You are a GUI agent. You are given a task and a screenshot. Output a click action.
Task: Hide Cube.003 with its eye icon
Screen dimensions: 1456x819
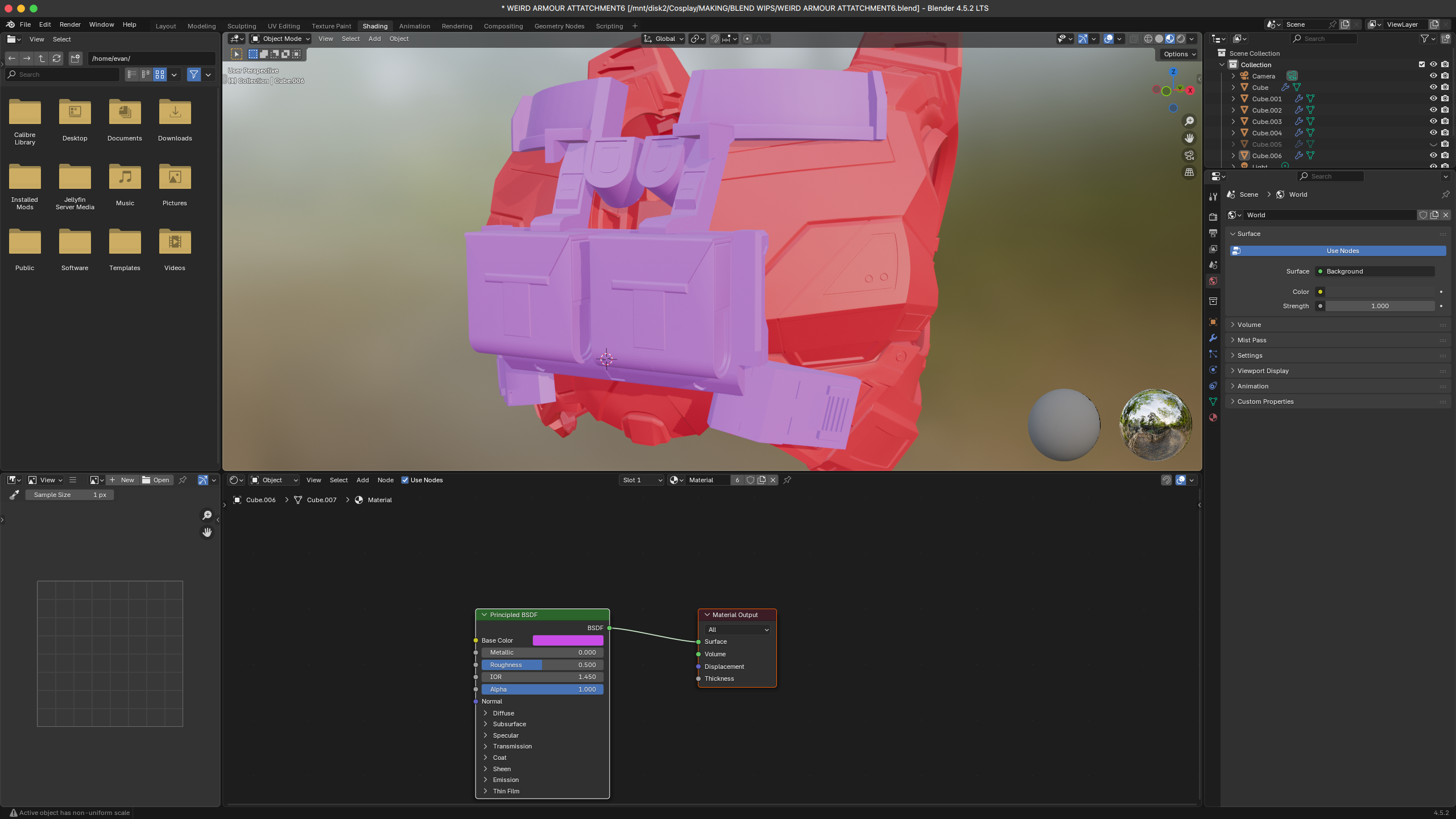click(1433, 121)
